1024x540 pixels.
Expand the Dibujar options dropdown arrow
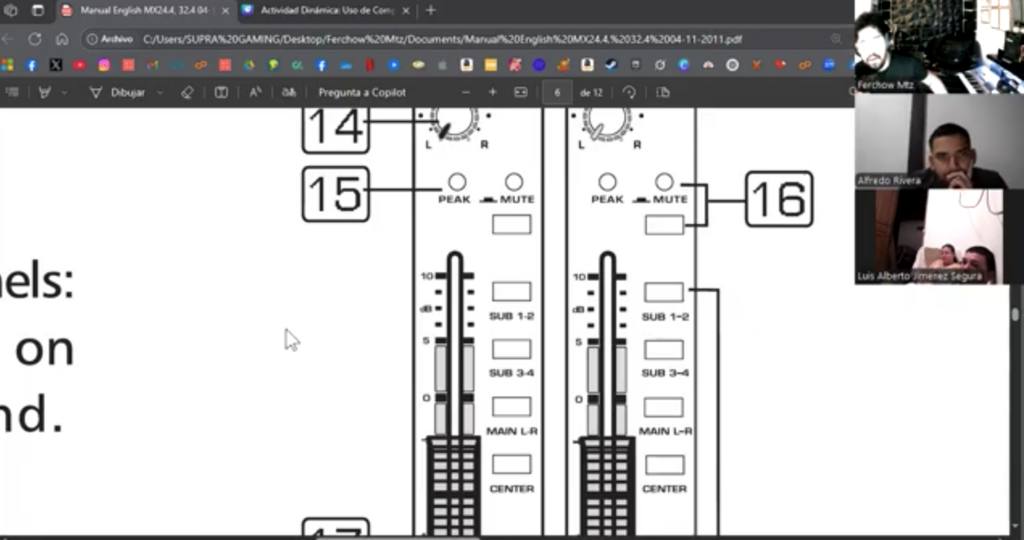tap(160, 93)
